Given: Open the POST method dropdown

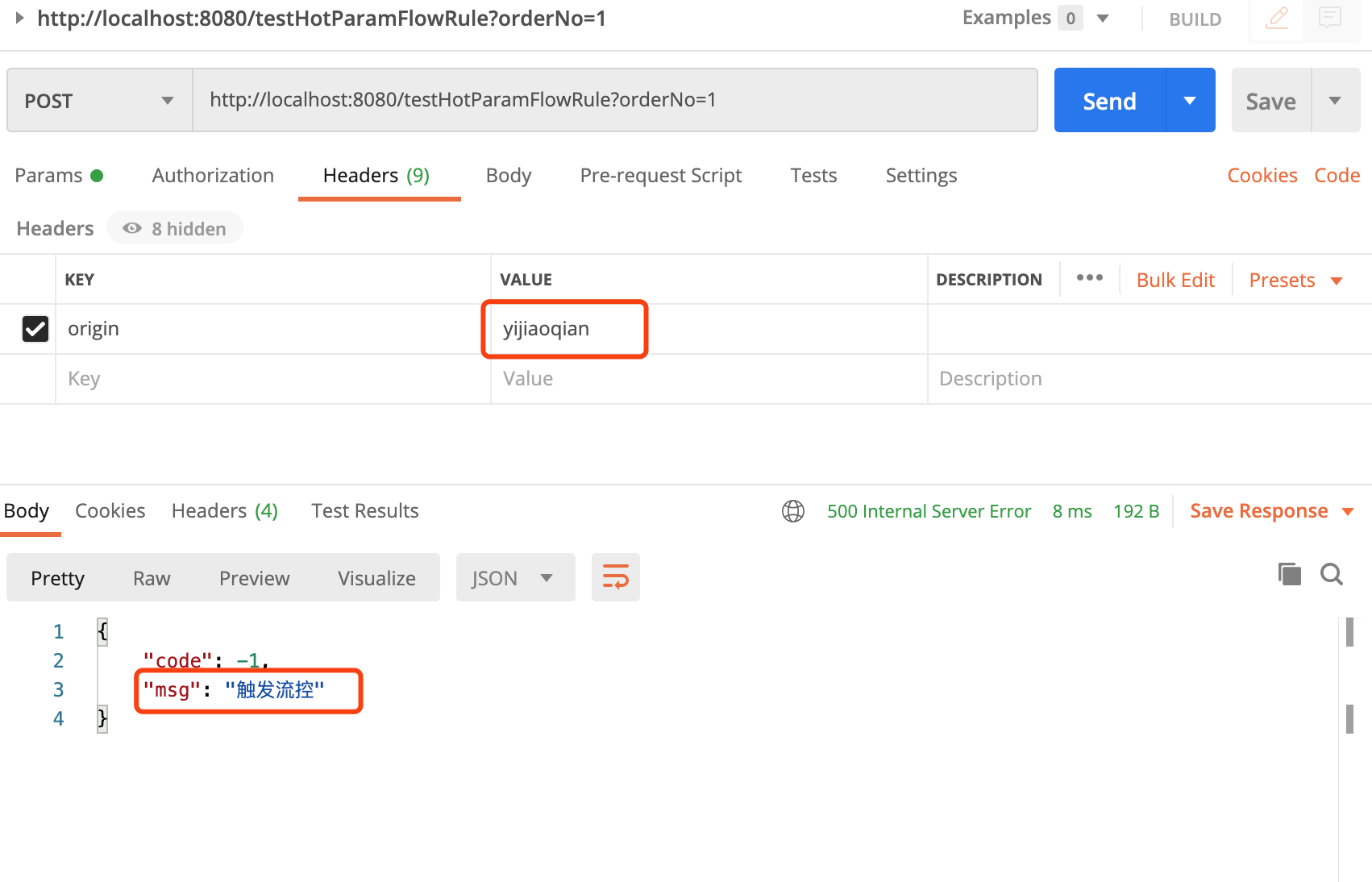Looking at the screenshot, I should [99, 101].
